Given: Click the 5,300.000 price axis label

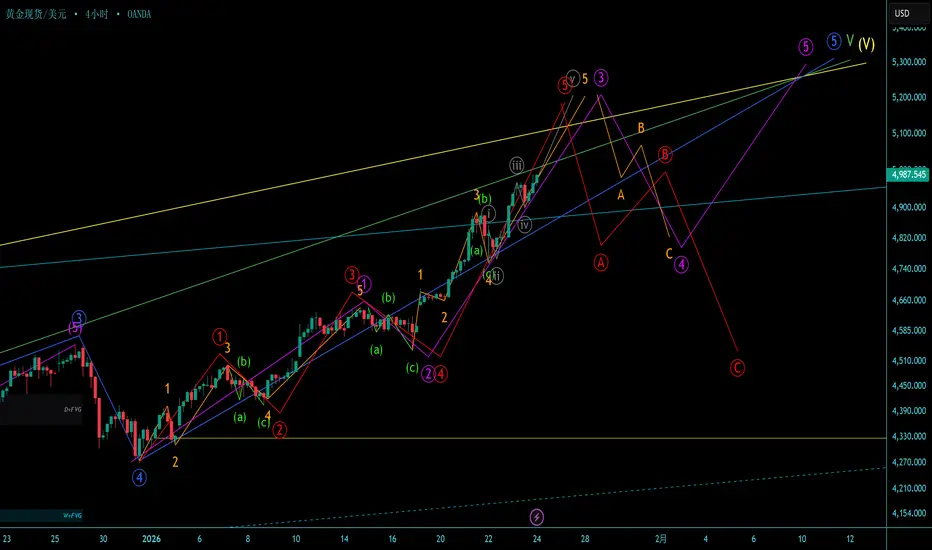Looking at the screenshot, I should pos(909,62).
